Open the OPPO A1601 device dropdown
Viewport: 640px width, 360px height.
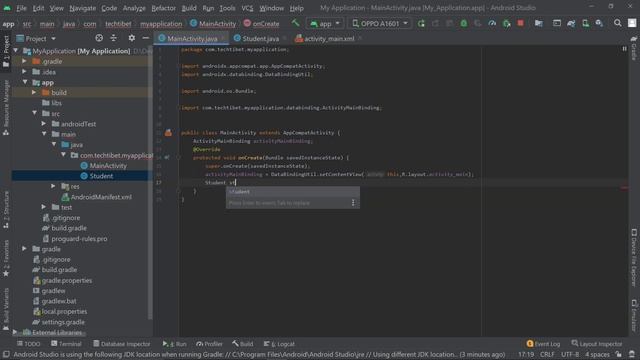pos(380,24)
